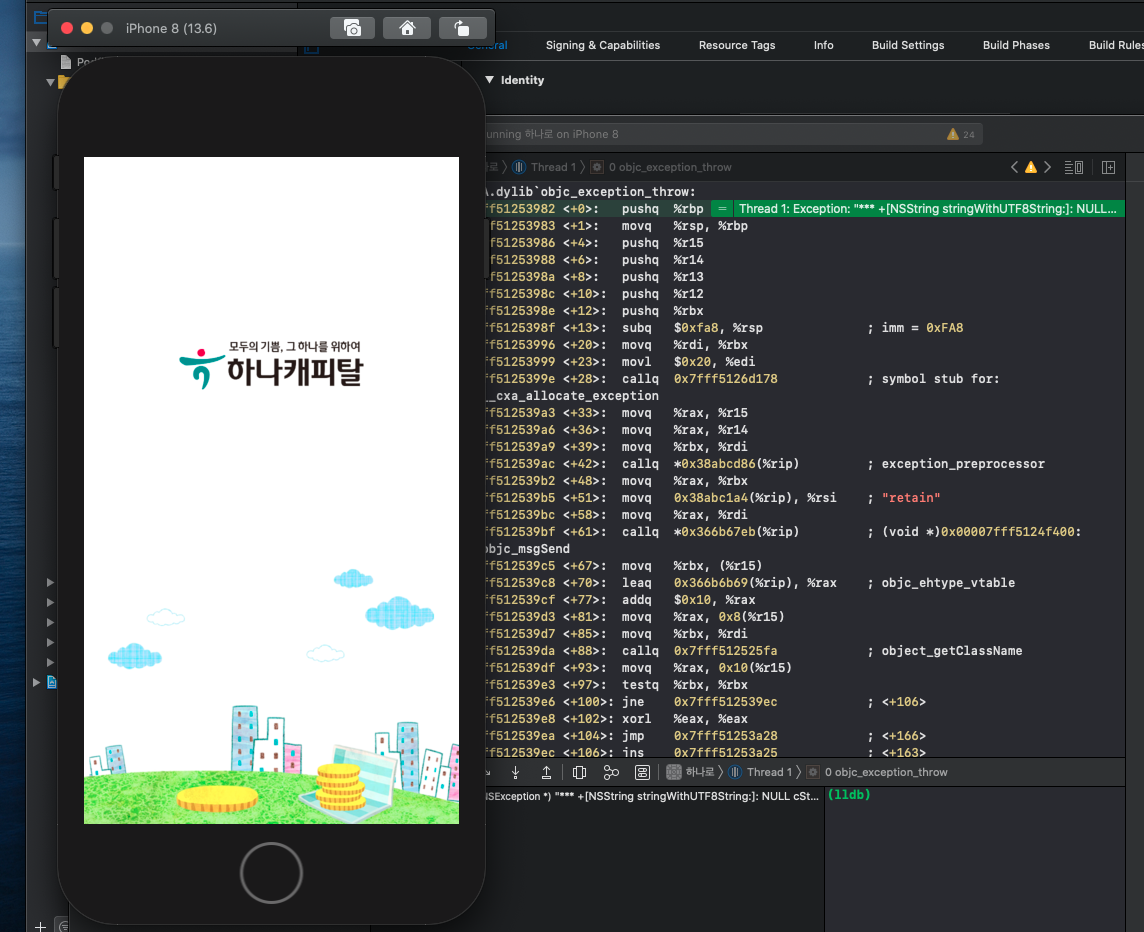
Task: Go to previous issue with left chevron
Action: (1015, 167)
